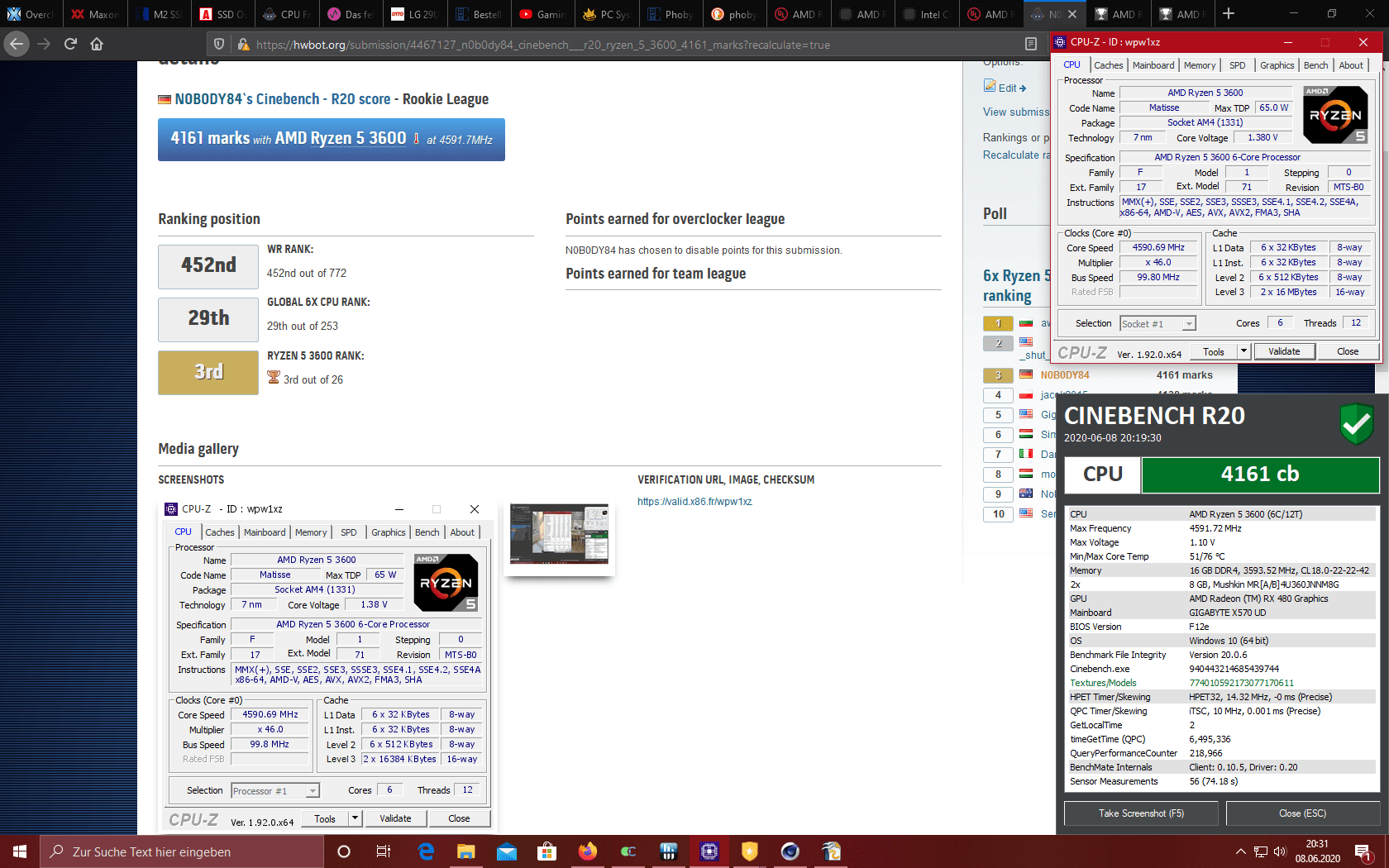
Task: Open the small screenshot thumbnail in media gallery
Action: coord(560,534)
